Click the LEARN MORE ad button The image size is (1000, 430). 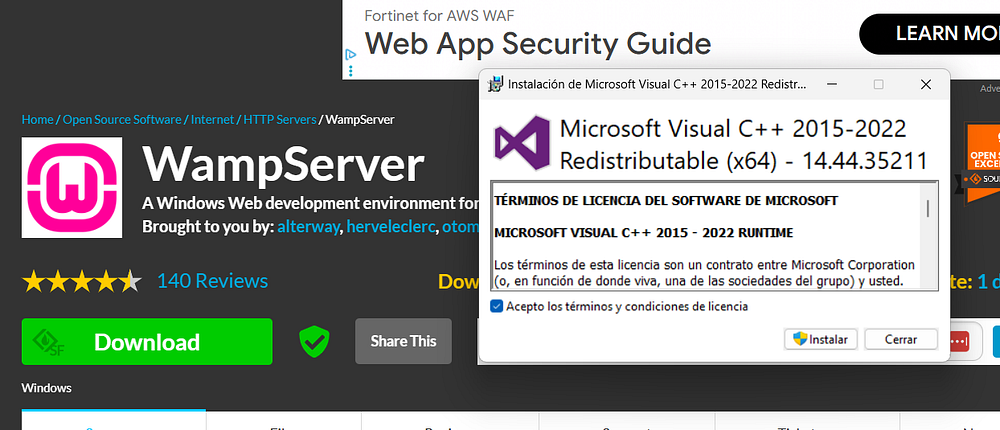[930, 33]
